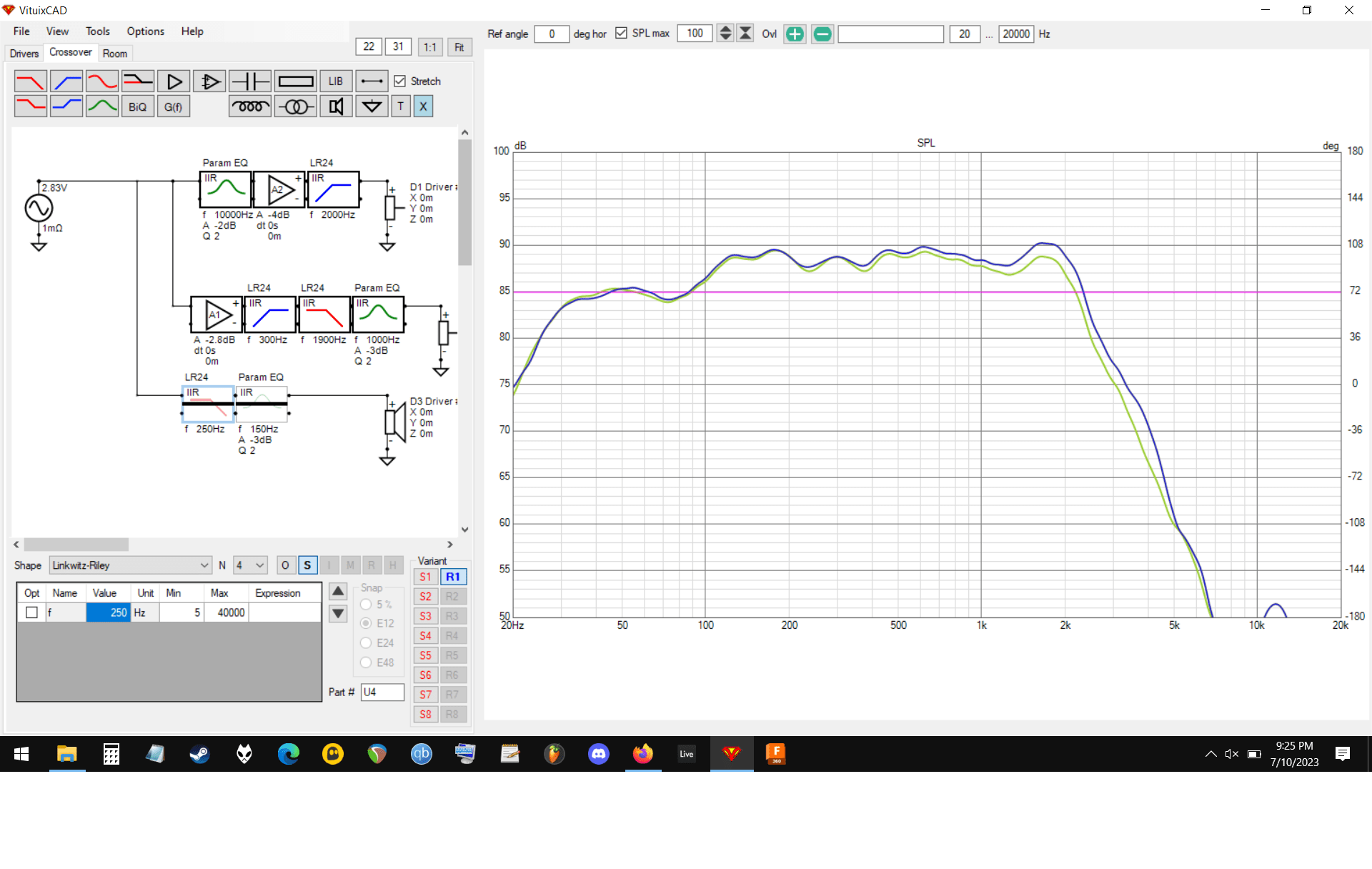This screenshot has height=869, width=1372.
Task: Add a low-pass filter block
Action: [x=31, y=81]
